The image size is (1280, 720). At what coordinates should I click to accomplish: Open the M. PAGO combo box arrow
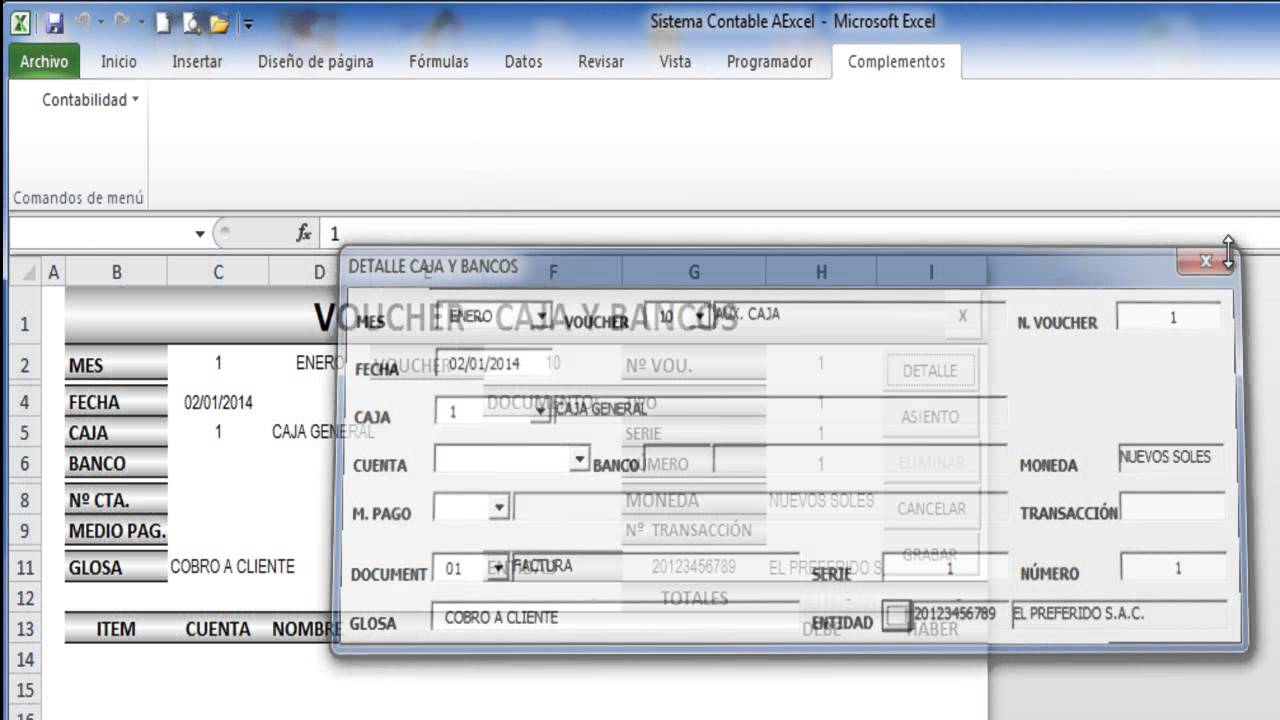[499, 508]
